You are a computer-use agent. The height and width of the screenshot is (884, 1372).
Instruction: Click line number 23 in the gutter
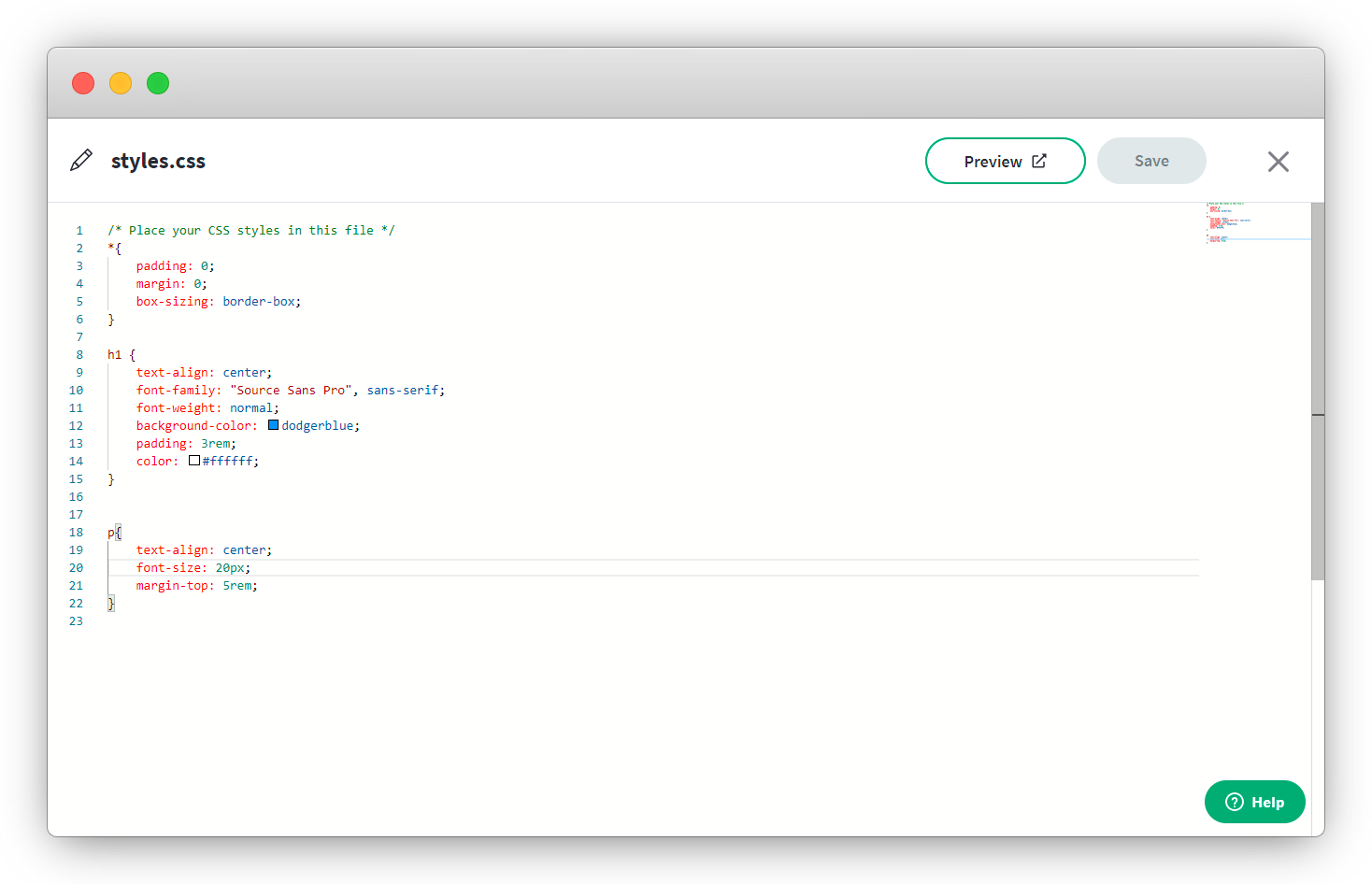76,620
